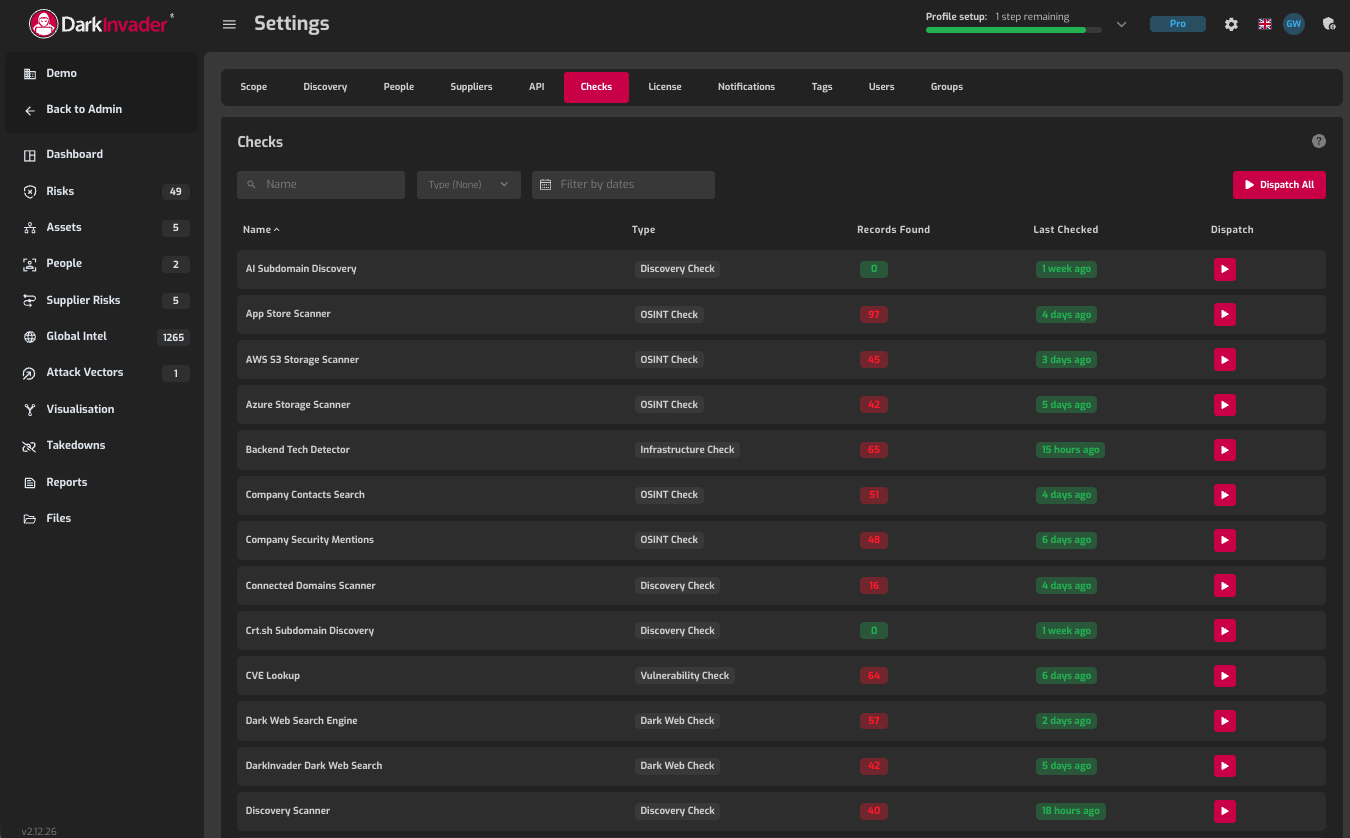This screenshot has height=838, width=1350.
Task: Click the Pro plan badge
Action: 1178,24
